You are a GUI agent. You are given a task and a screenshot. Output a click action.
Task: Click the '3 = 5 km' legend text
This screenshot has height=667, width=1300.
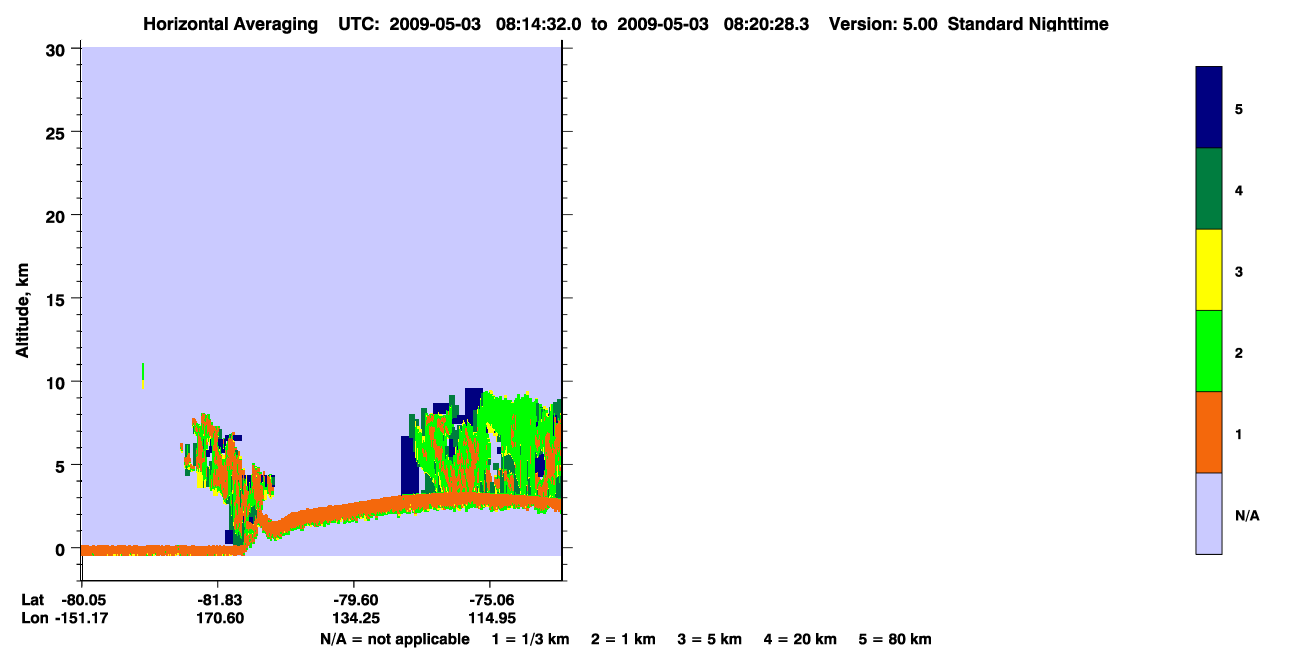coord(710,639)
